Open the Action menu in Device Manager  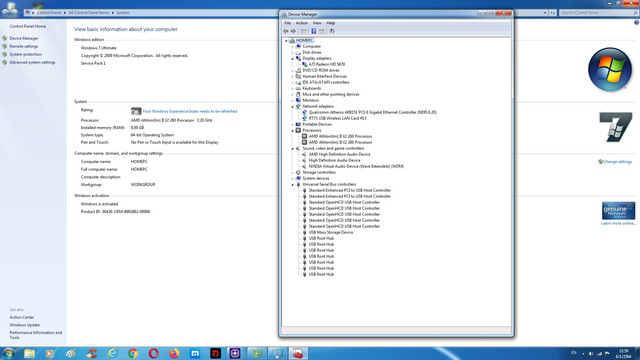[302, 23]
